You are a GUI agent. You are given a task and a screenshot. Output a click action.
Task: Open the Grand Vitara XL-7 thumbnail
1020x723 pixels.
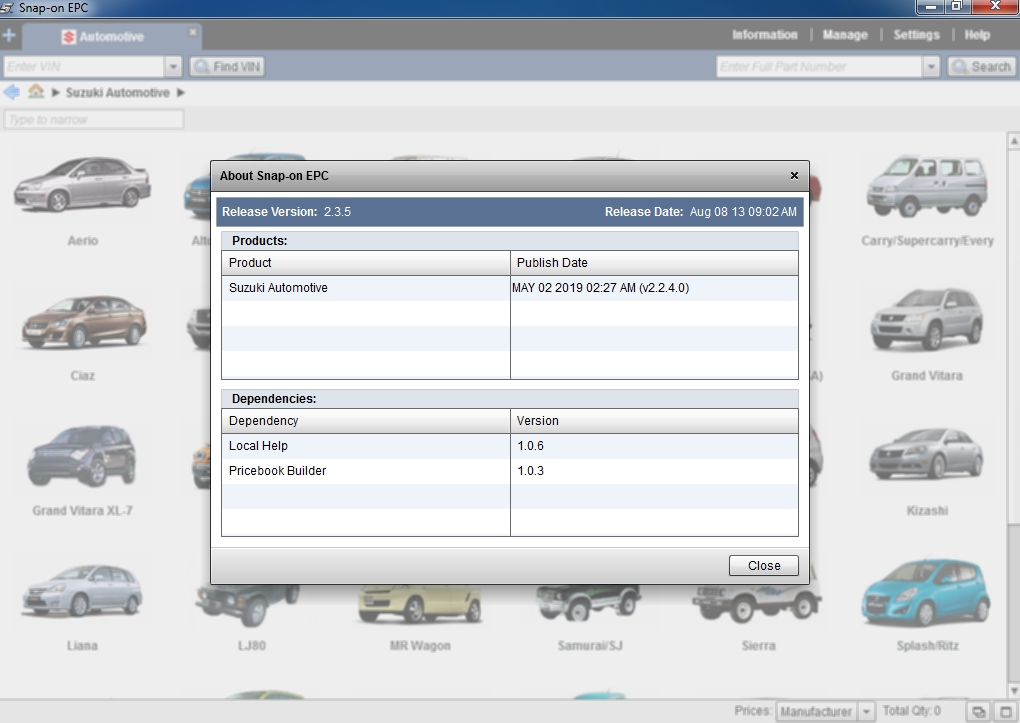point(83,456)
